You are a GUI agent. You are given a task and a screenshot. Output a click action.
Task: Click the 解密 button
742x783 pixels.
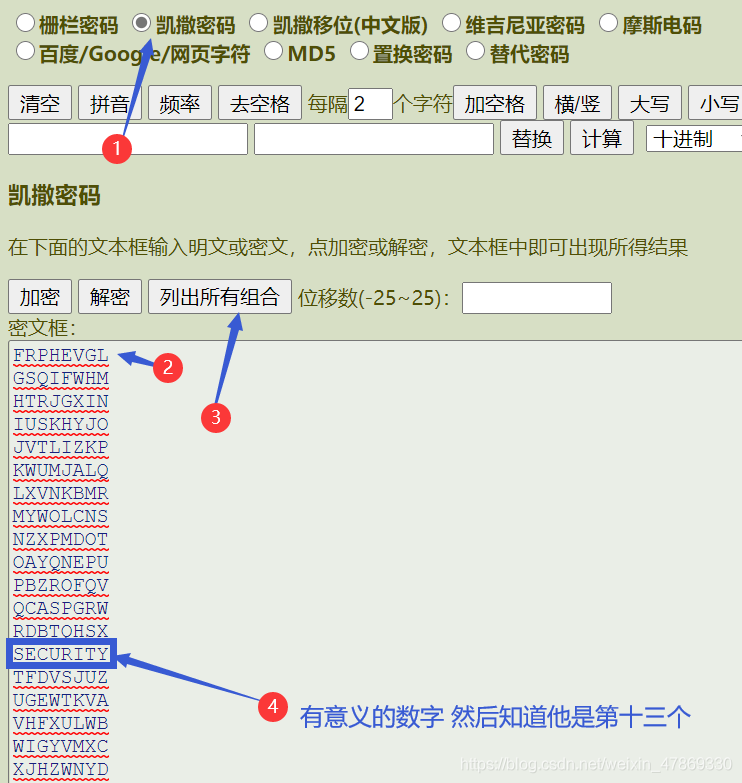pos(110,297)
